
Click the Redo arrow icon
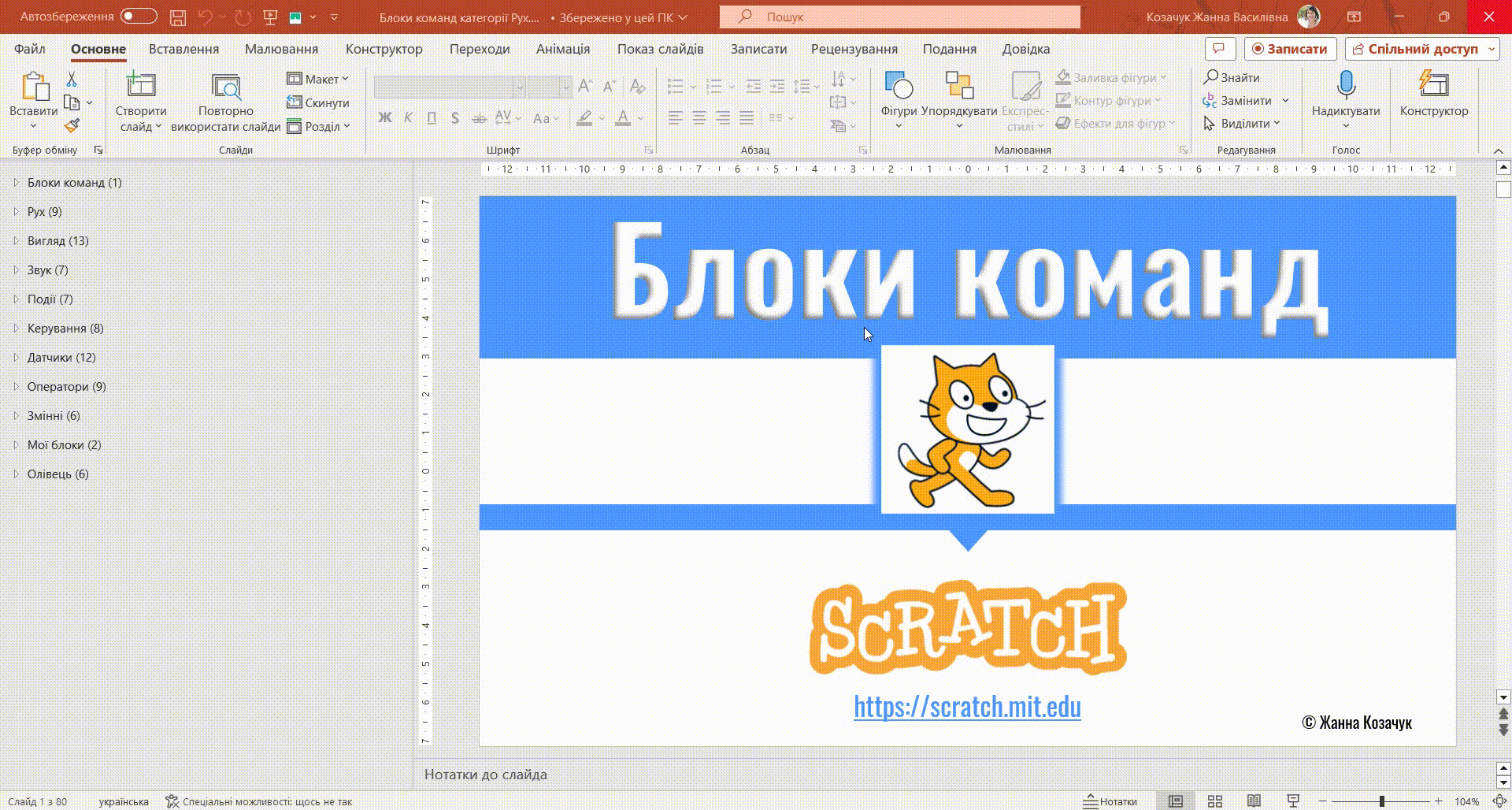[x=243, y=17]
